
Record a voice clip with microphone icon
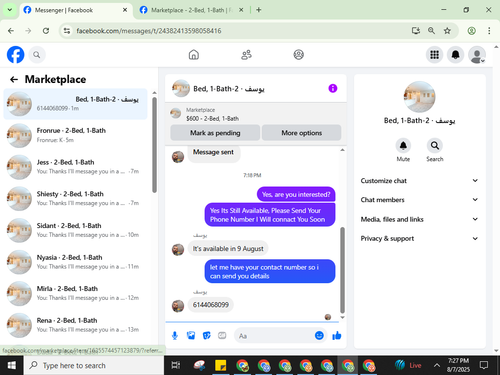pyautogui.click(x=175, y=336)
